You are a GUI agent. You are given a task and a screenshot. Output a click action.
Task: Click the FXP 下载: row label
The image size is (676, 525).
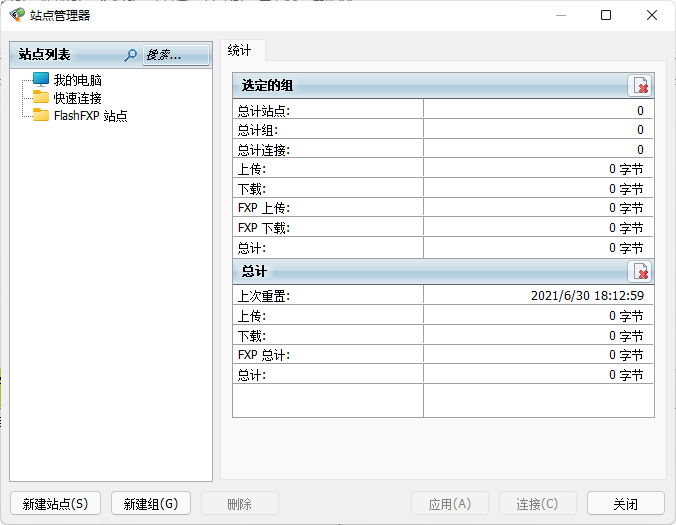(x=264, y=228)
